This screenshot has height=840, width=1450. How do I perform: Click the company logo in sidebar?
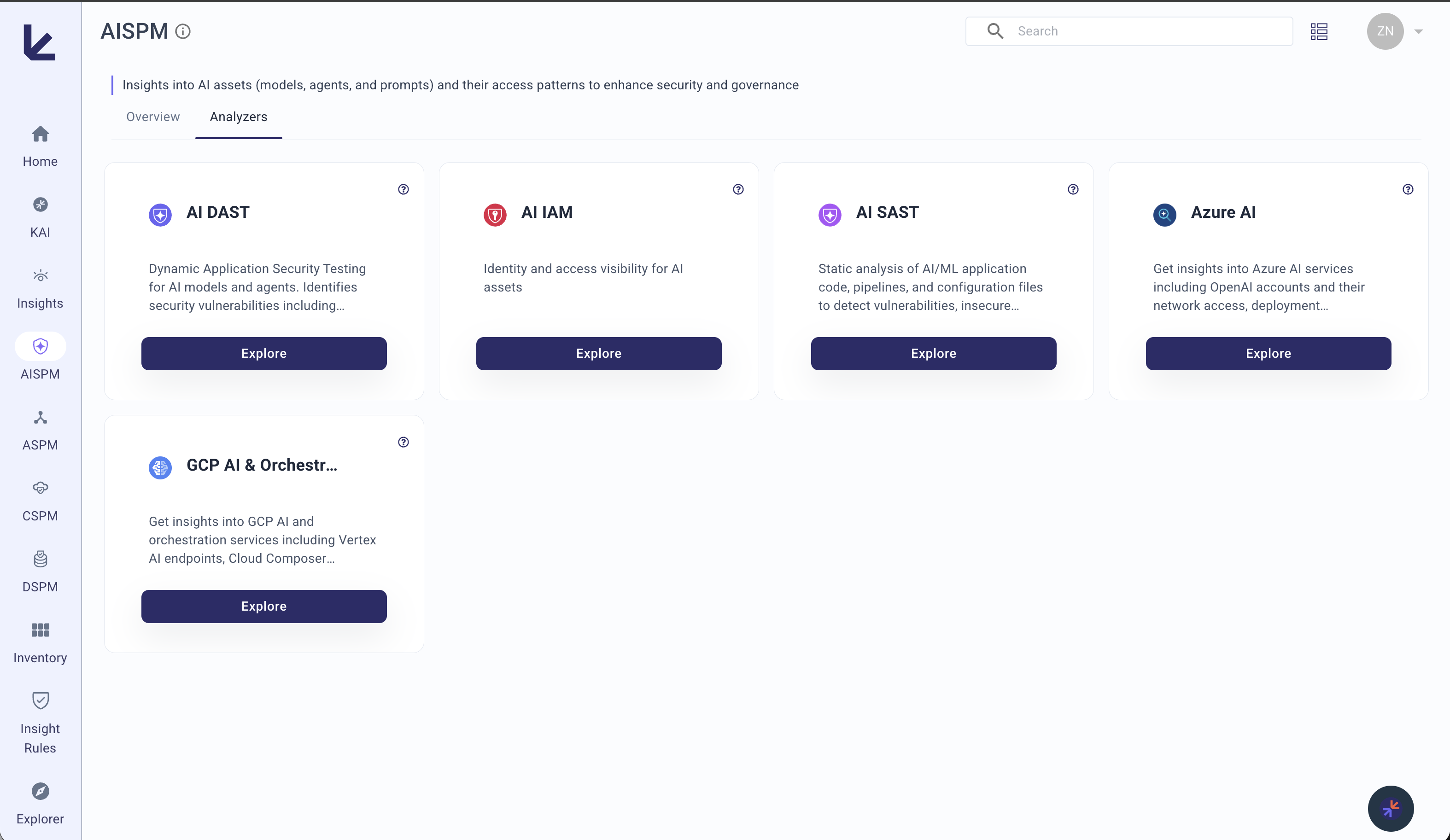point(39,42)
